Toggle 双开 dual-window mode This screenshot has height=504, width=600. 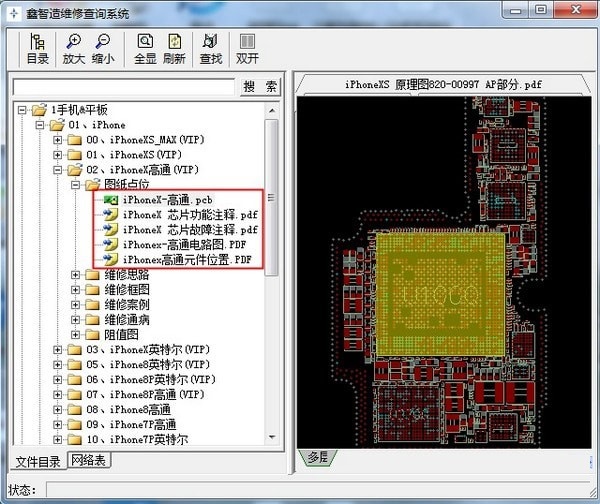pyautogui.click(x=247, y=49)
